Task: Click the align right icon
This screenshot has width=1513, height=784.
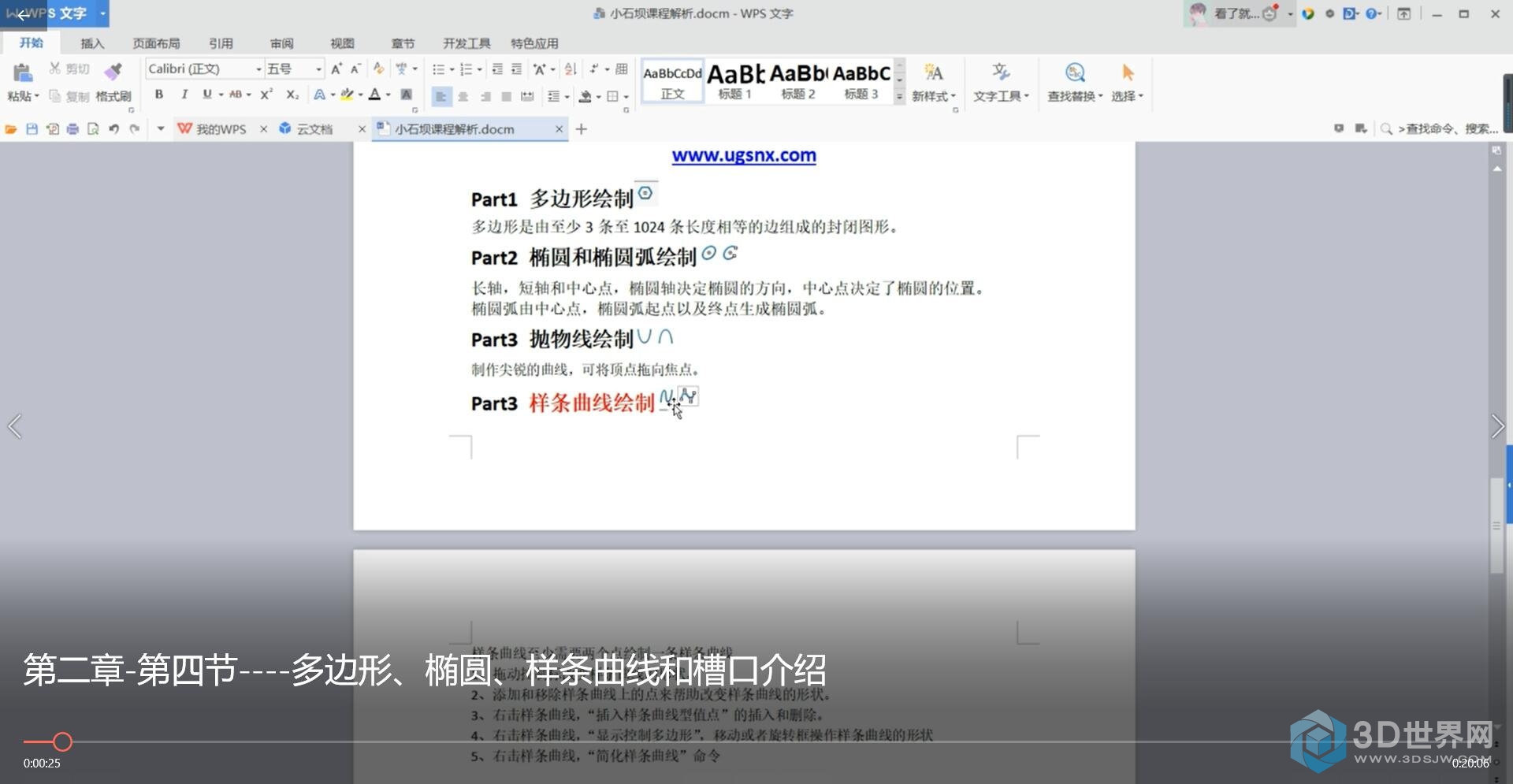Action: coord(485,96)
